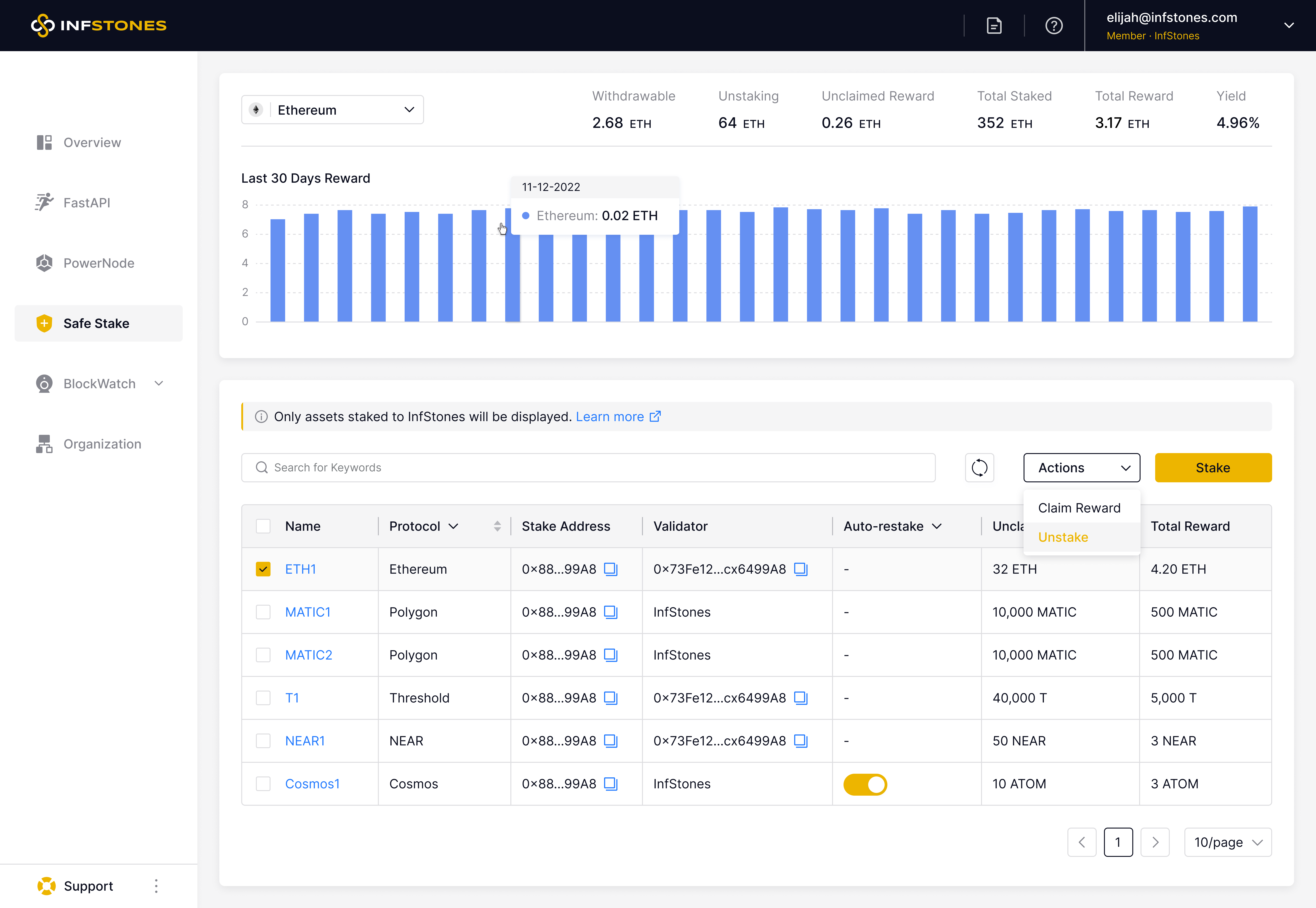Open the Support three-dot menu

pyautogui.click(x=156, y=886)
